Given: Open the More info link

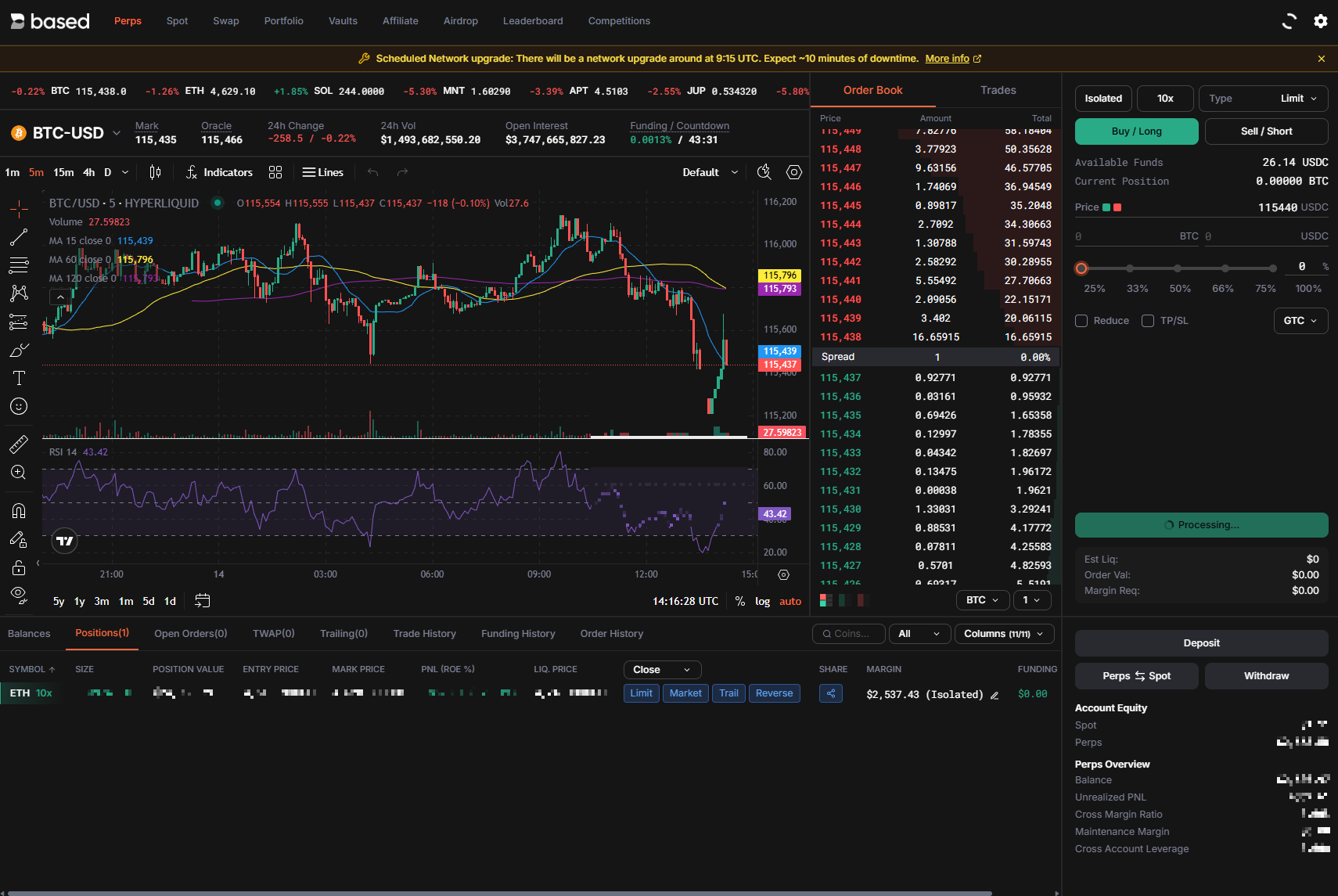Looking at the screenshot, I should (953, 59).
